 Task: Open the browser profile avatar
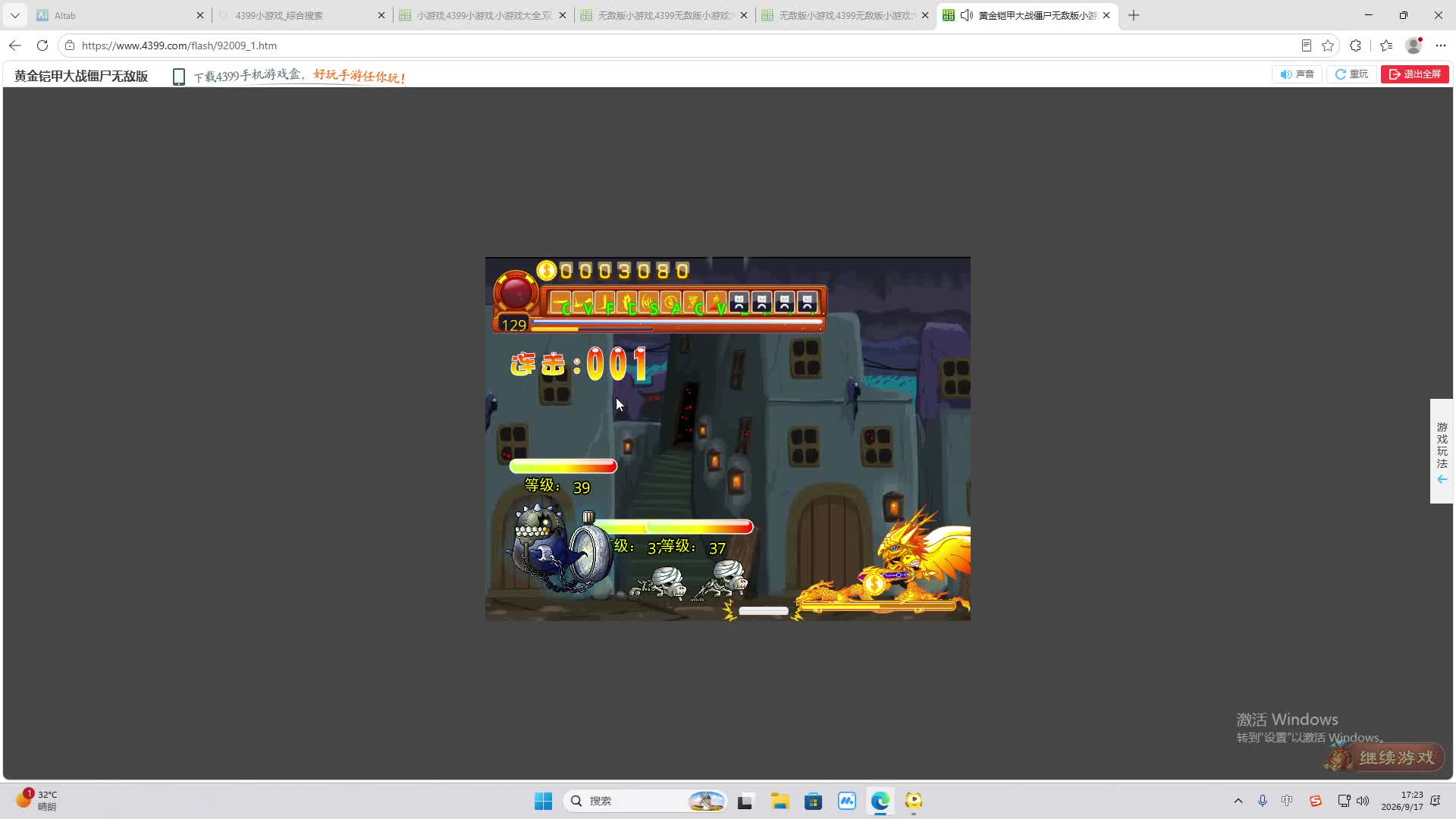tap(1414, 45)
